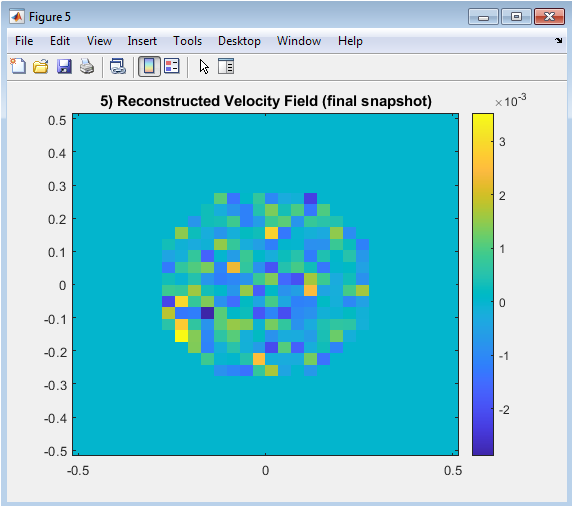
Task: Click the colorbar beside the plot
Action: click(483, 284)
